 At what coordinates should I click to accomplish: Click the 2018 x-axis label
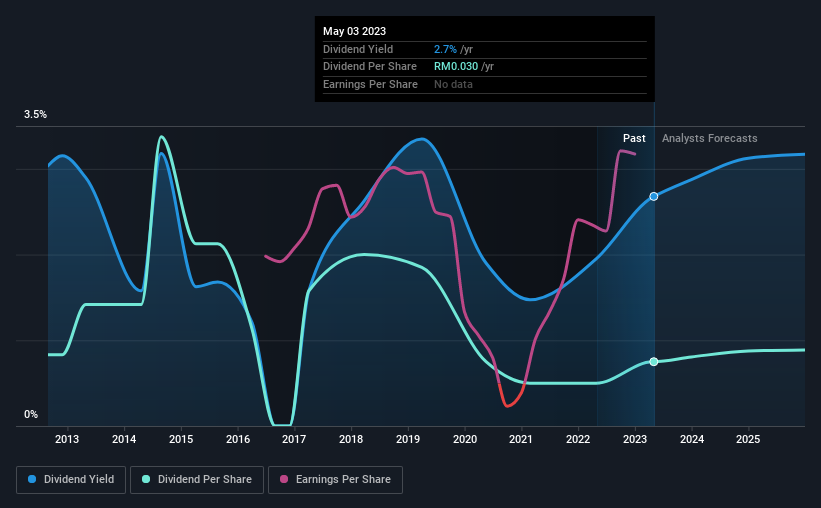[x=351, y=439]
